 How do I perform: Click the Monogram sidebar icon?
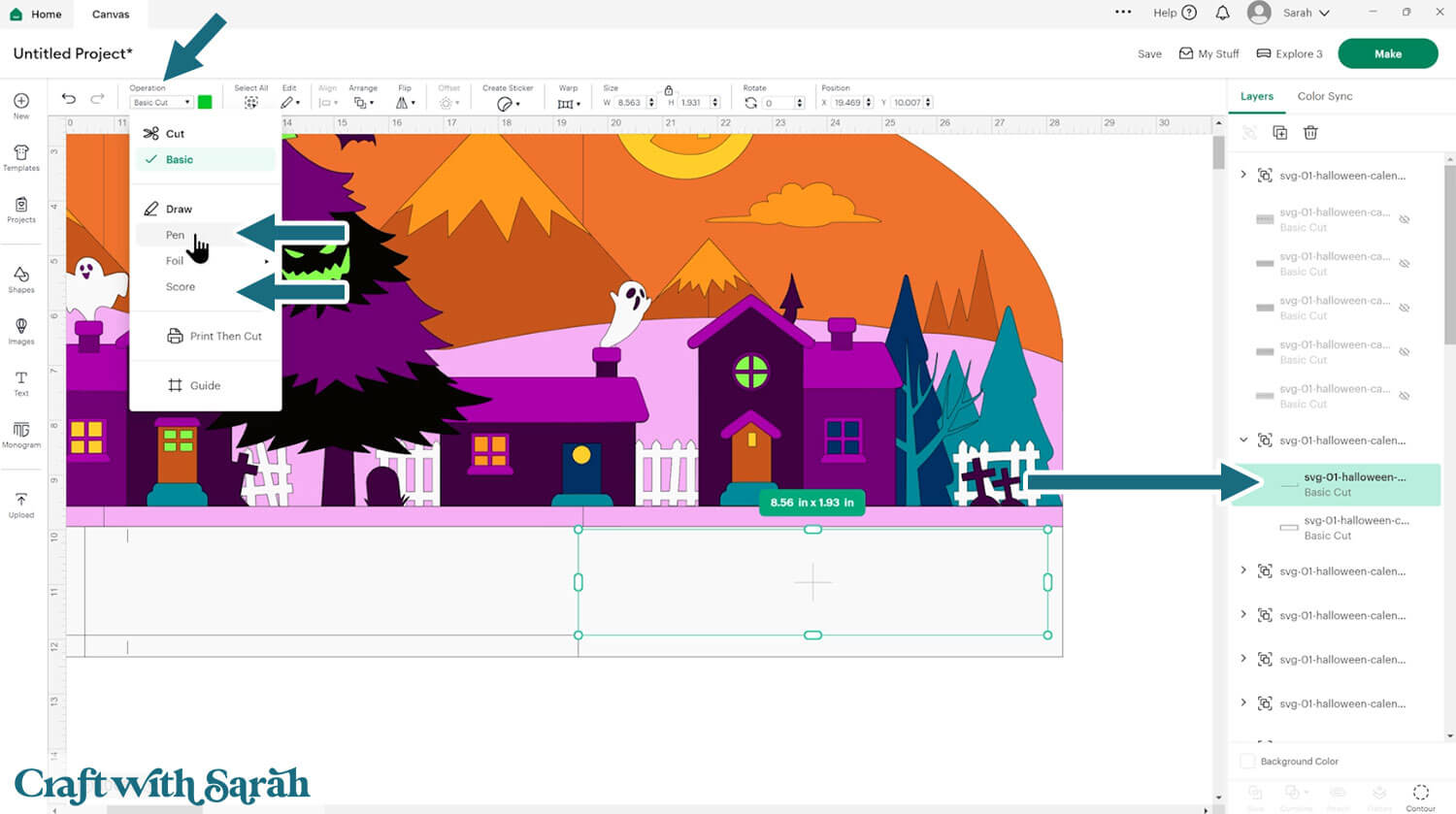pyautogui.click(x=21, y=434)
